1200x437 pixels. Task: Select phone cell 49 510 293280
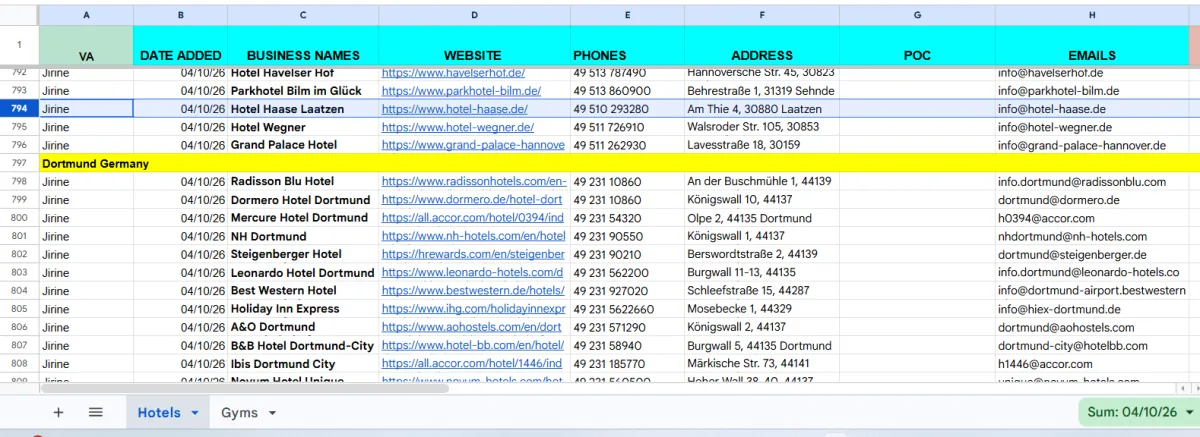tap(627, 109)
